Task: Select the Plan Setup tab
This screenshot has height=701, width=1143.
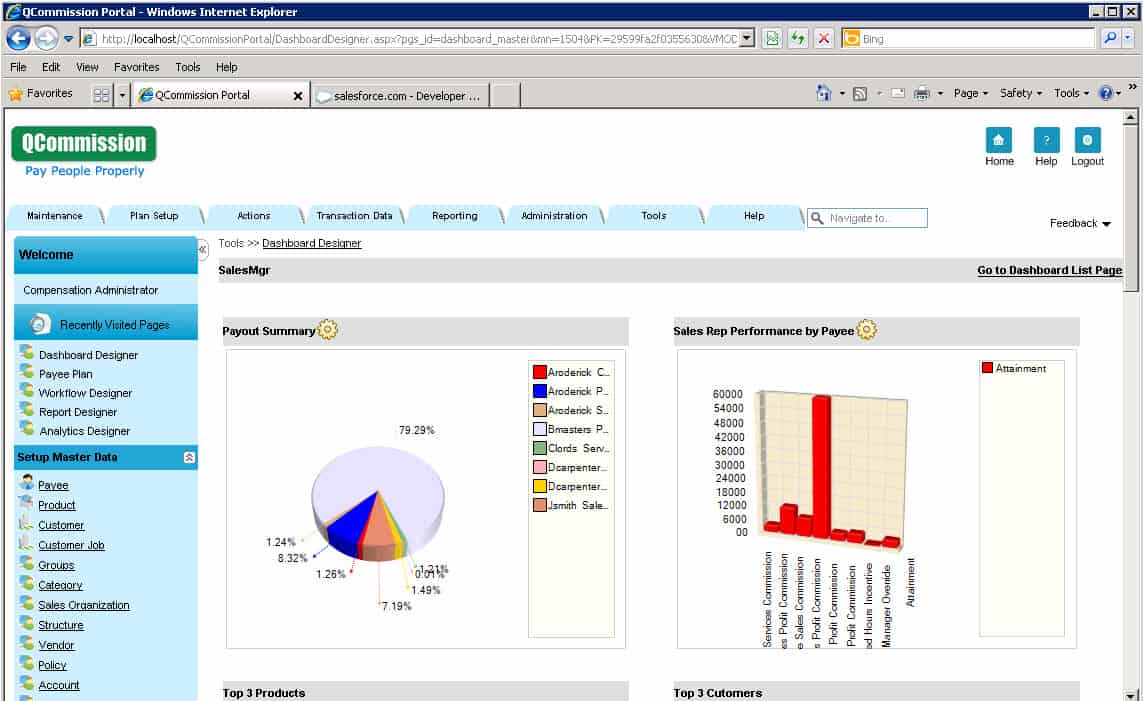Action: [154, 216]
